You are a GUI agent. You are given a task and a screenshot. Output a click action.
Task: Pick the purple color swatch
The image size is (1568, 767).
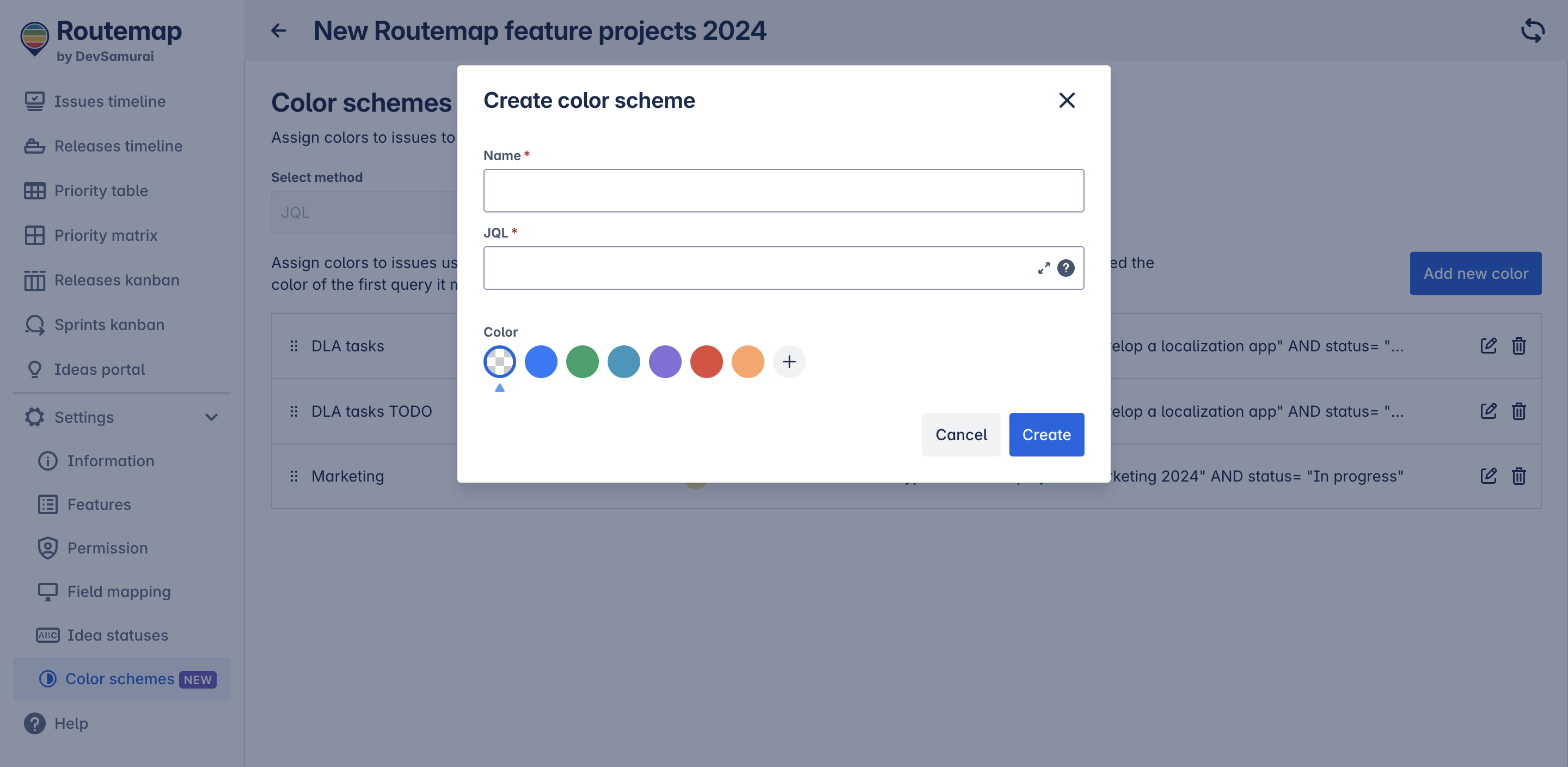click(x=665, y=362)
